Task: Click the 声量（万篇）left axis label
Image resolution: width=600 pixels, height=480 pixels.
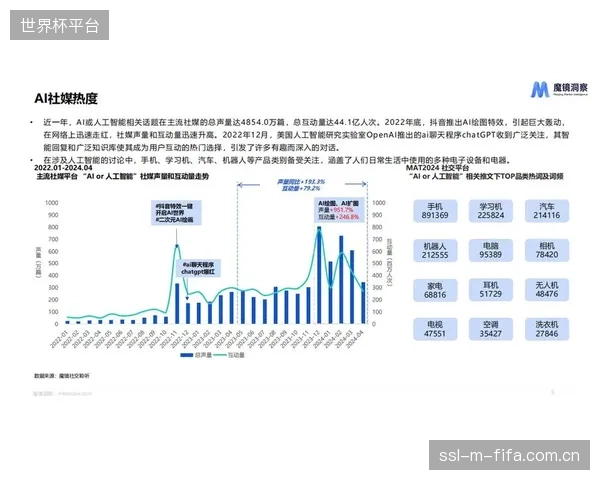Action: pos(38,262)
